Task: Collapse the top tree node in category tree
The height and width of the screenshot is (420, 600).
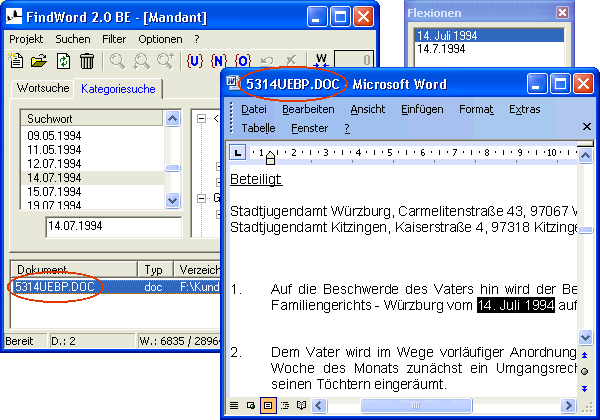Action: [x=201, y=119]
